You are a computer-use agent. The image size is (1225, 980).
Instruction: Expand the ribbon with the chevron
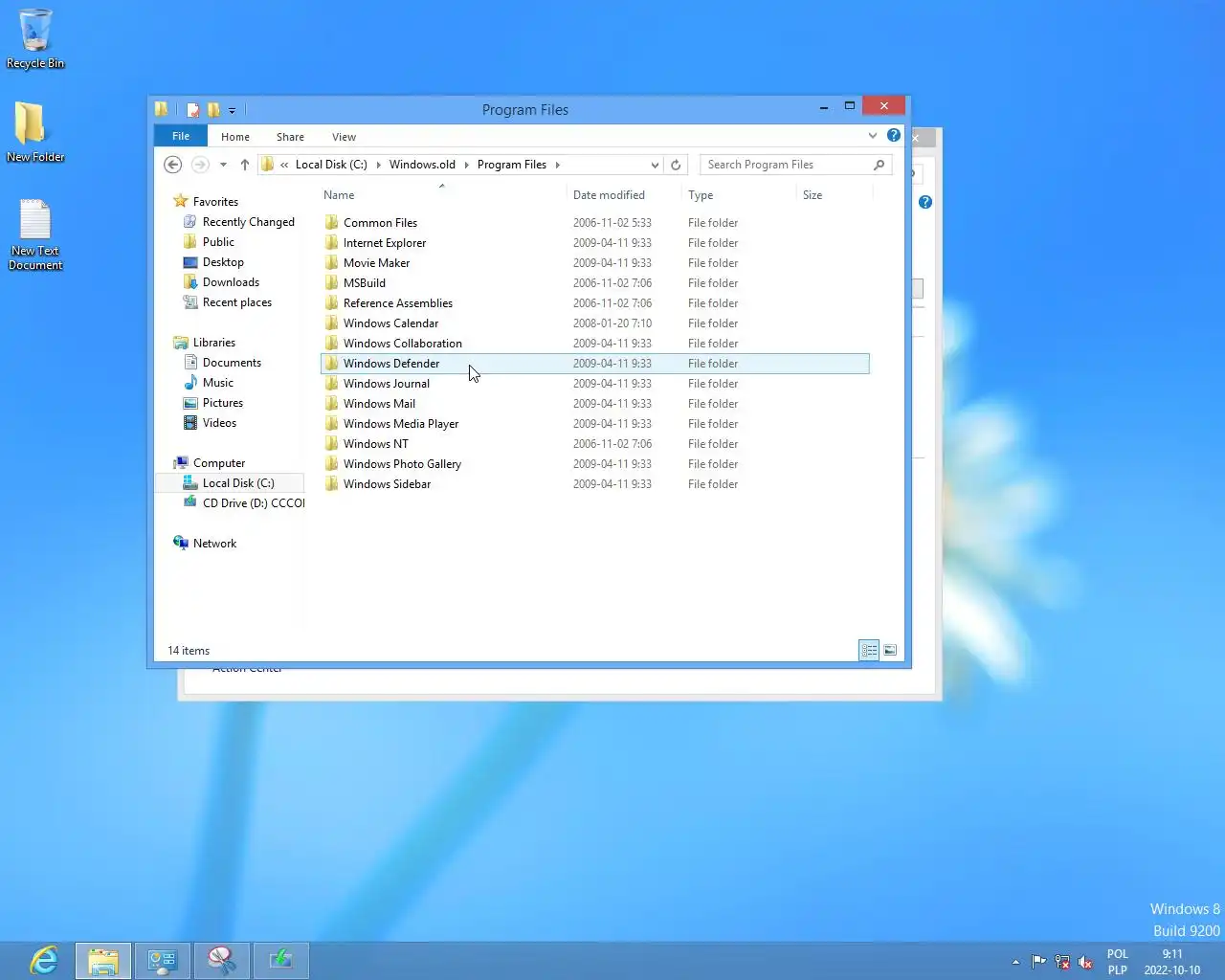click(873, 136)
